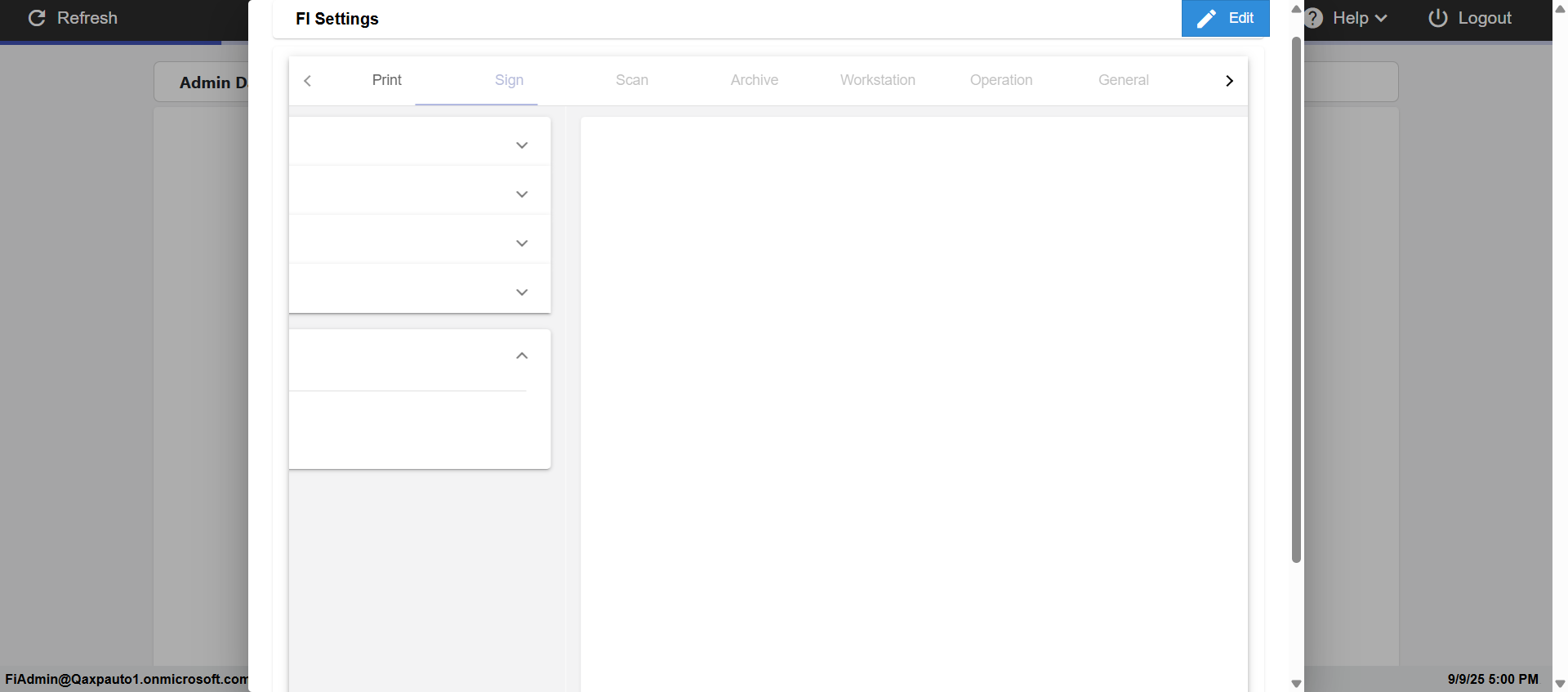
Task: Click the dialog scrollbar's down arrow
Action: point(1296,684)
